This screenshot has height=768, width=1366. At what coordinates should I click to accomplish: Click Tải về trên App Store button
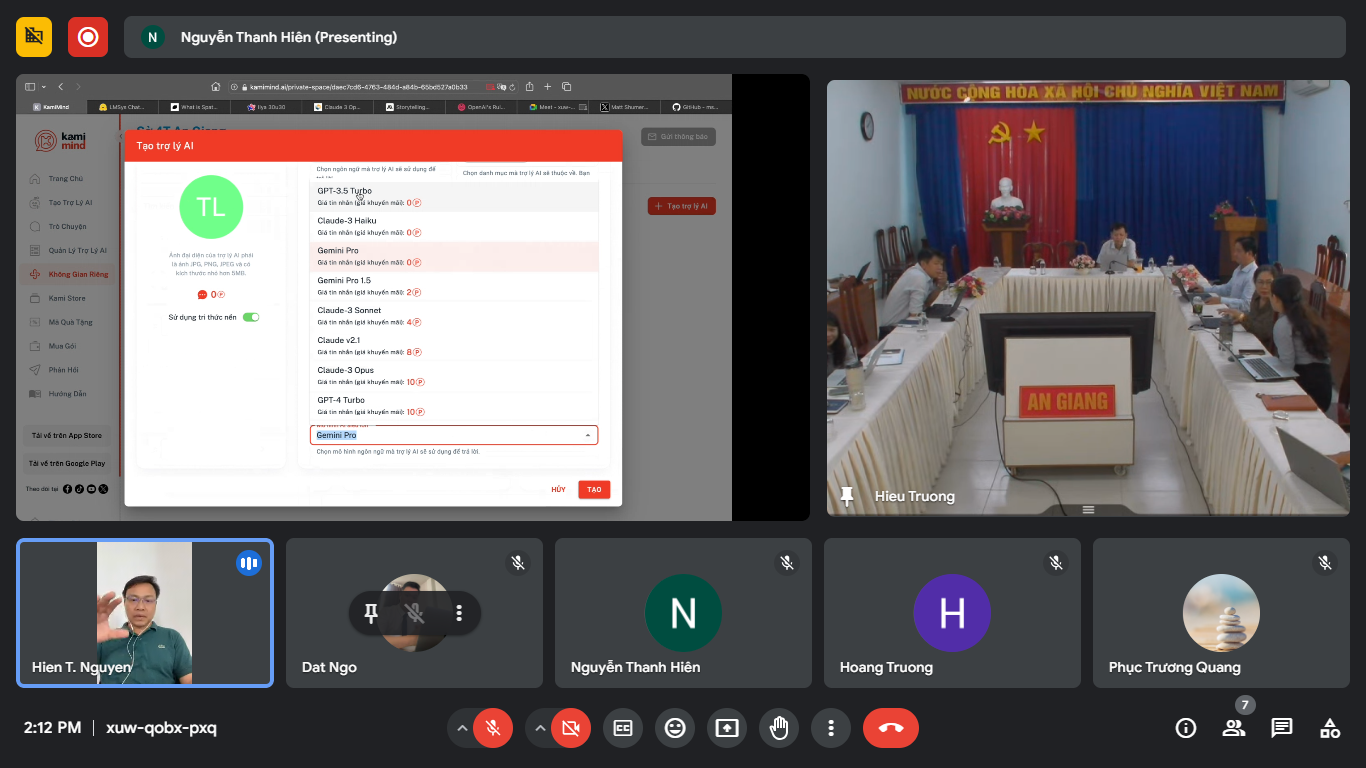pos(67,436)
